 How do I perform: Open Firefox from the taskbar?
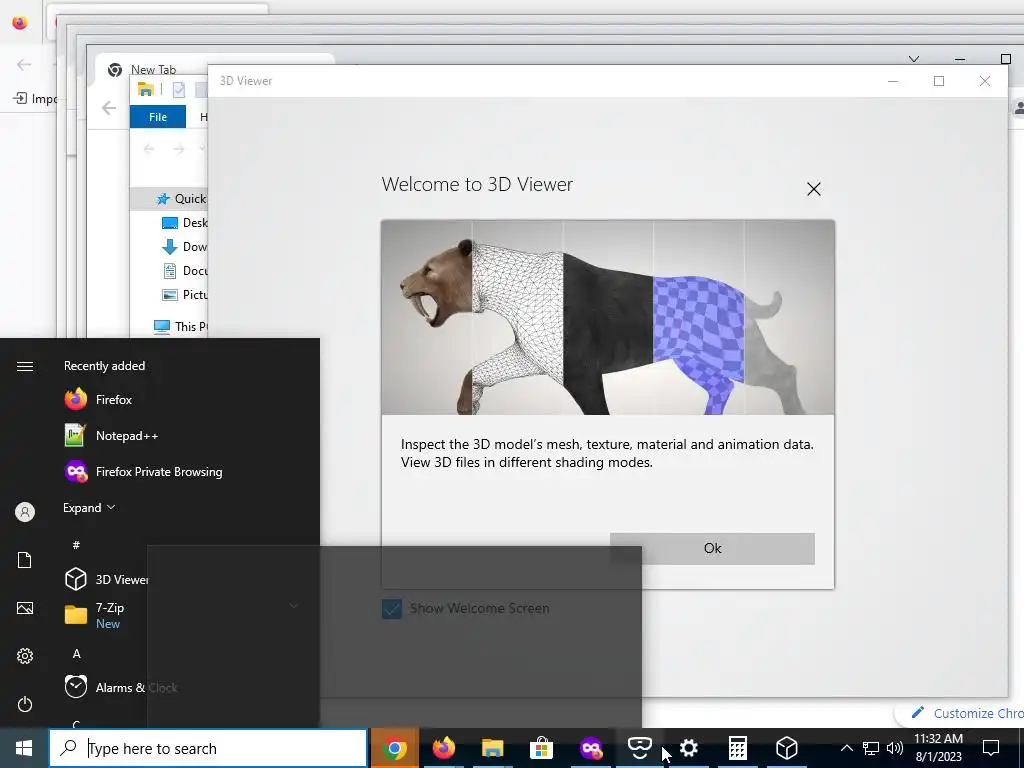[443, 748]
